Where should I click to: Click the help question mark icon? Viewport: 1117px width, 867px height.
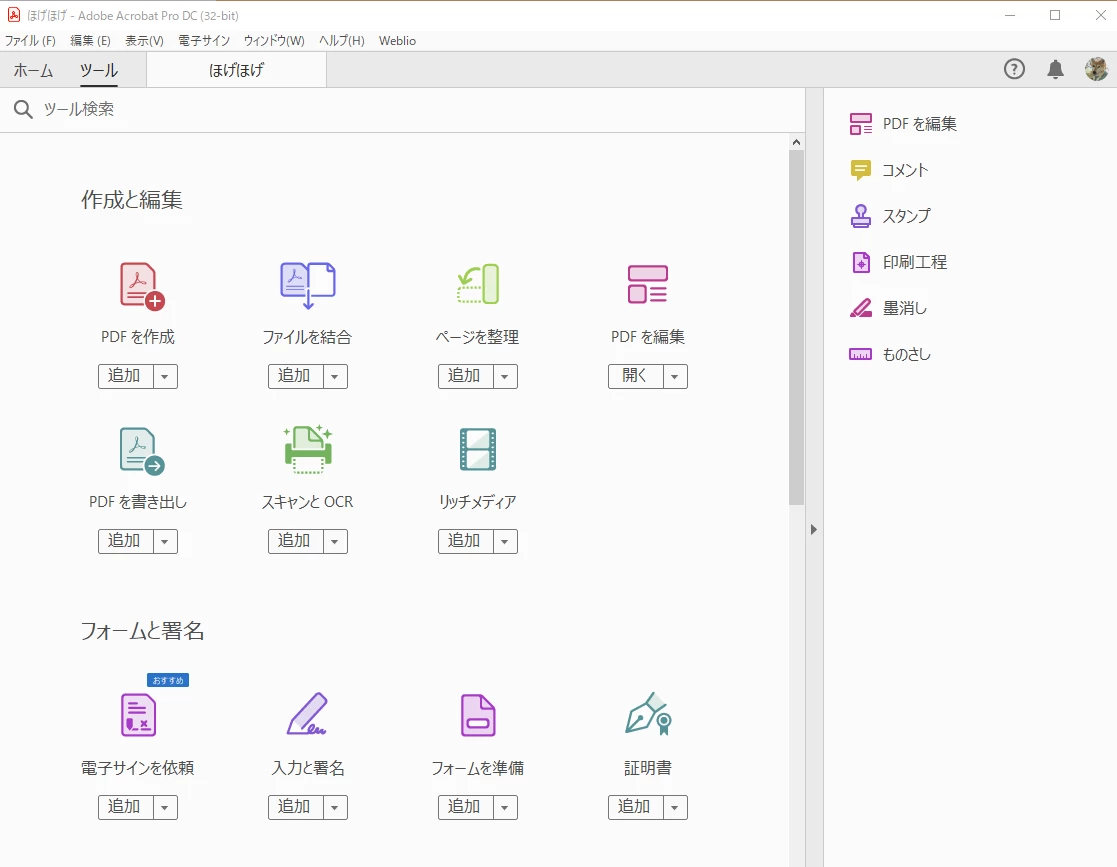(x=1014, y=69)
